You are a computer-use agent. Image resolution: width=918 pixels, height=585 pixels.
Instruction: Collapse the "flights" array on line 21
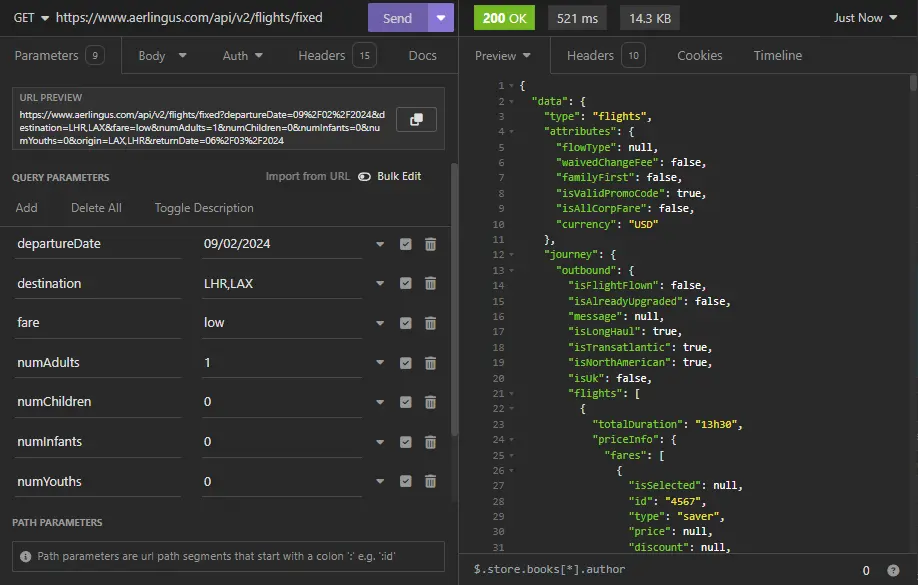(x=511, y=394)
